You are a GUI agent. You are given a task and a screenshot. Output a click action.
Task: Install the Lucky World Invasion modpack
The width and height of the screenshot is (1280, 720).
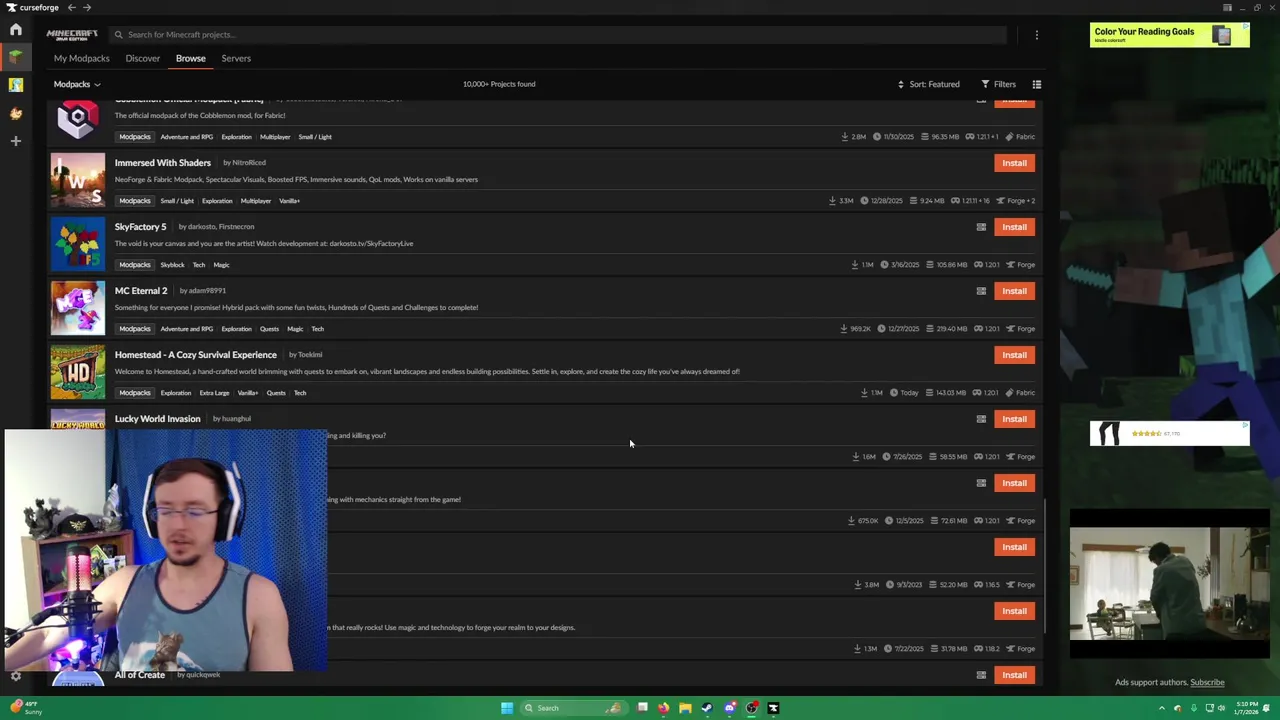pyautogui.click(x=1014, y=419)
